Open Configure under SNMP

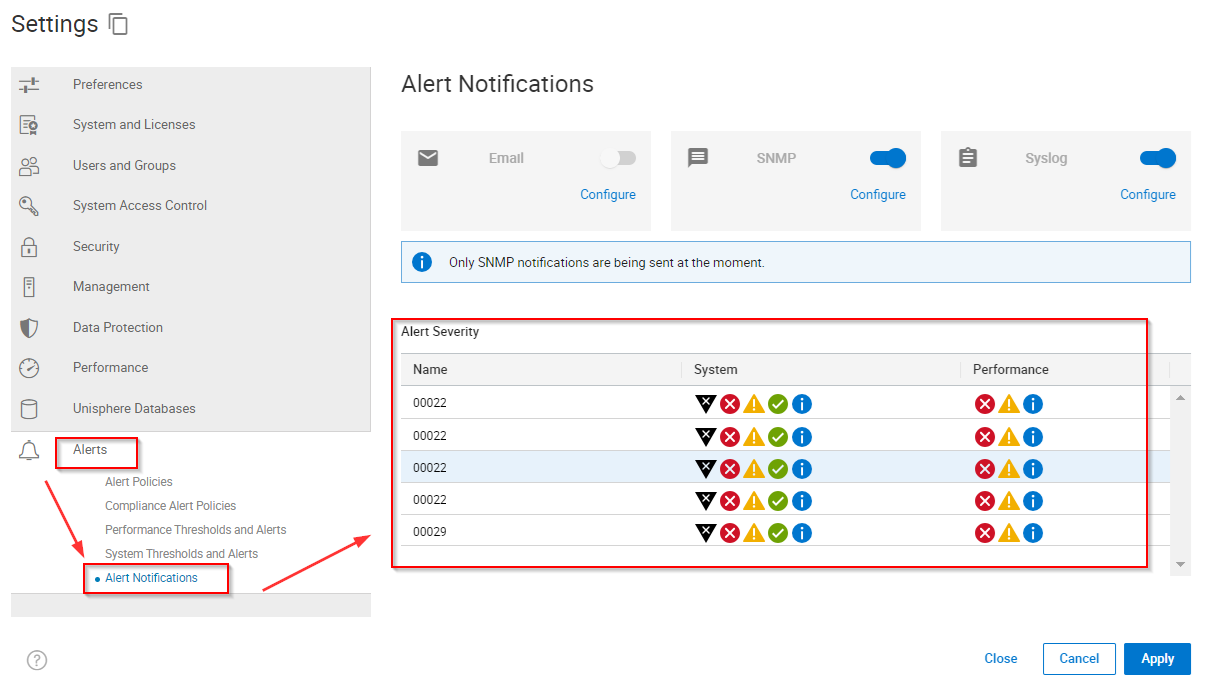[x=877, y=194]
